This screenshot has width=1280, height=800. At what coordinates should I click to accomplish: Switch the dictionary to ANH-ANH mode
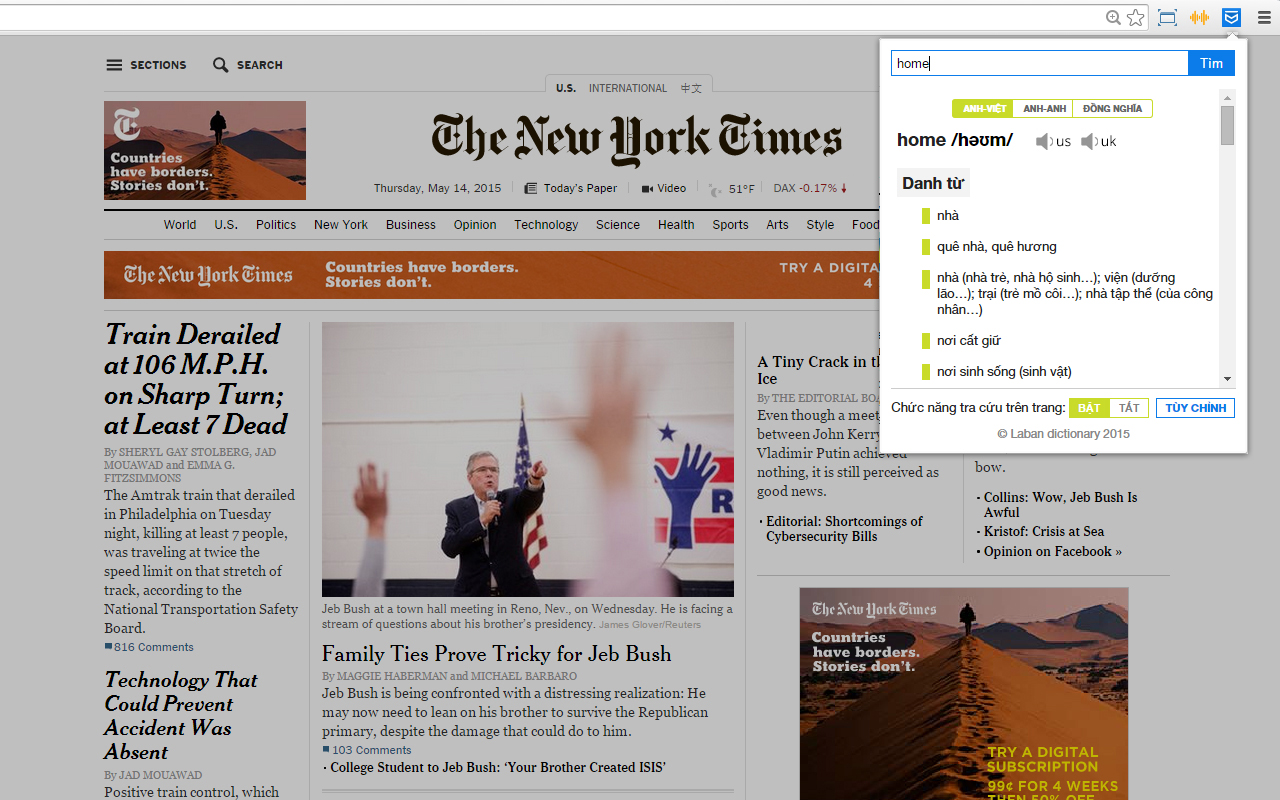coord(1044,108)
